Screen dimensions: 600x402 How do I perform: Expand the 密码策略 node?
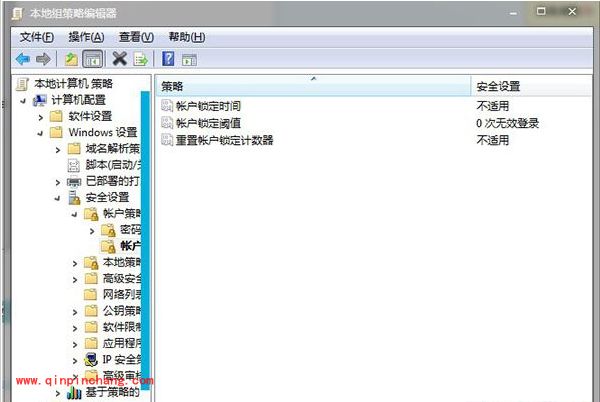pos(92,231)
